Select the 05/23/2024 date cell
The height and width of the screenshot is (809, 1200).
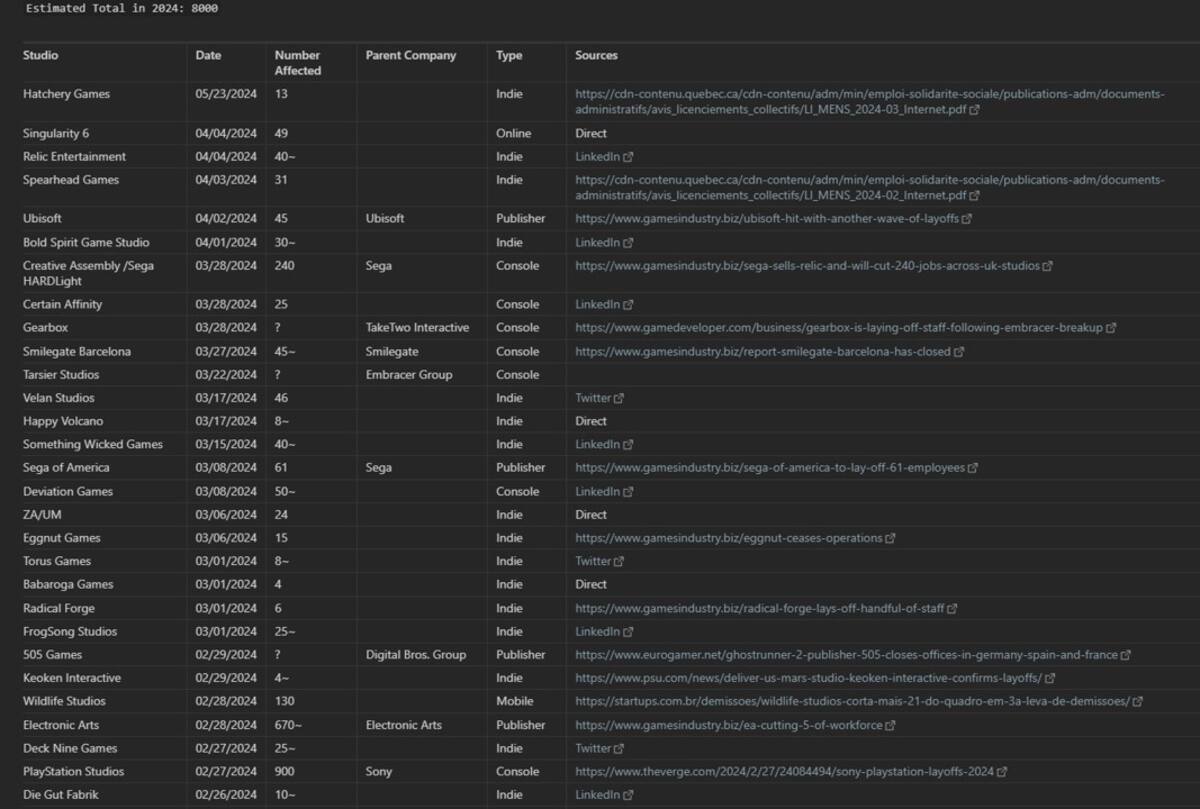point(226,94)
